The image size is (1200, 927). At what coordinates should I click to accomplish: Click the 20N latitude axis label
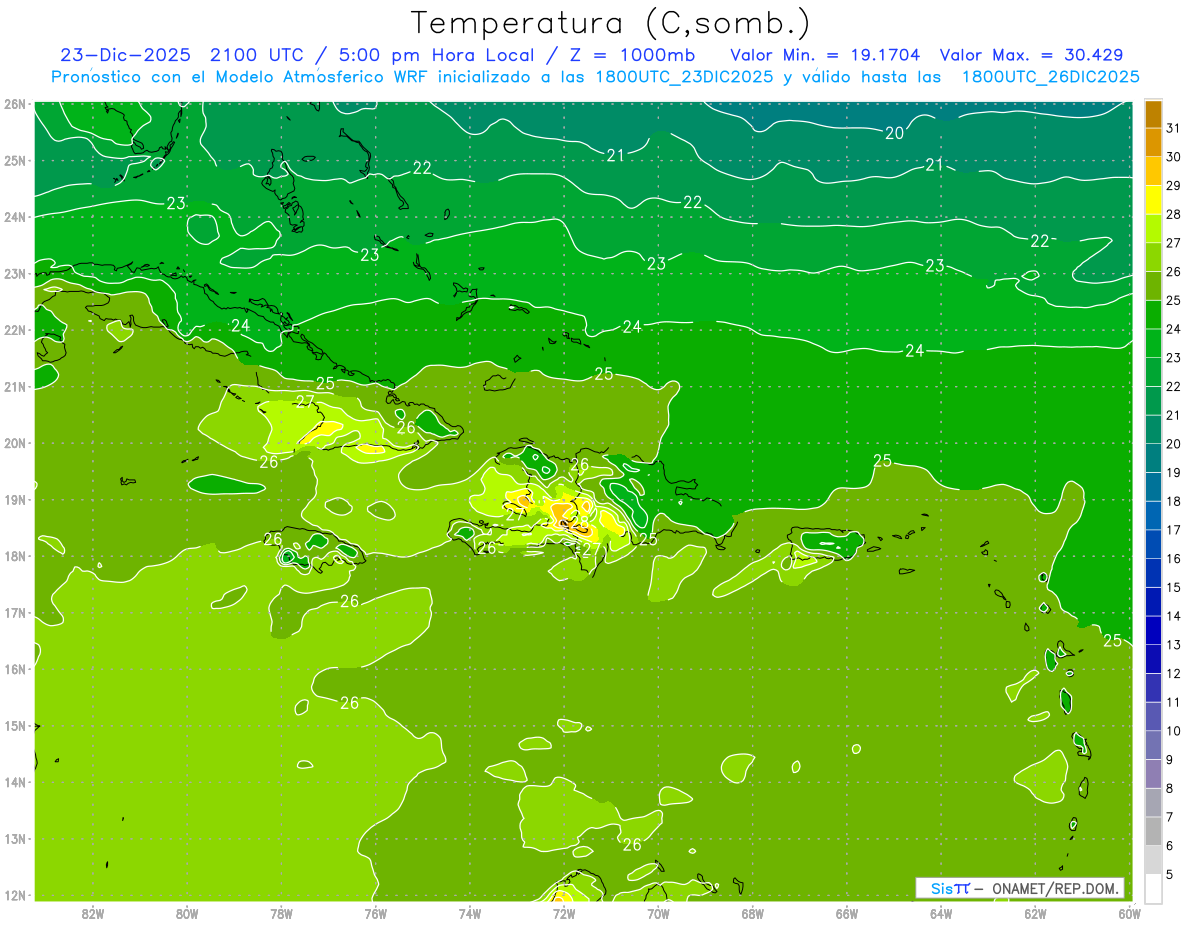coord(14,443)
